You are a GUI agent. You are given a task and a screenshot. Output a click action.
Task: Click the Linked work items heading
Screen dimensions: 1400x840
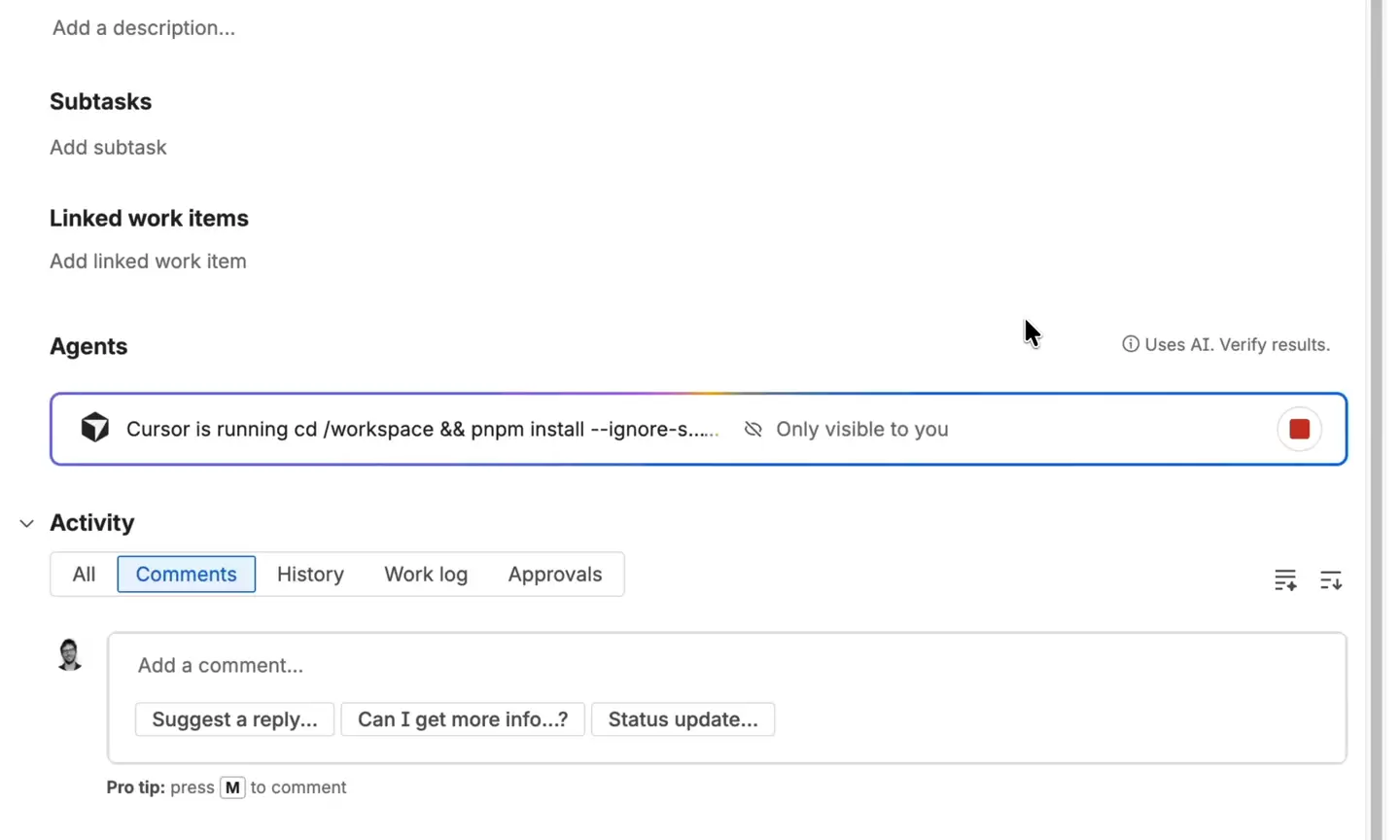[x=149, y=218]
